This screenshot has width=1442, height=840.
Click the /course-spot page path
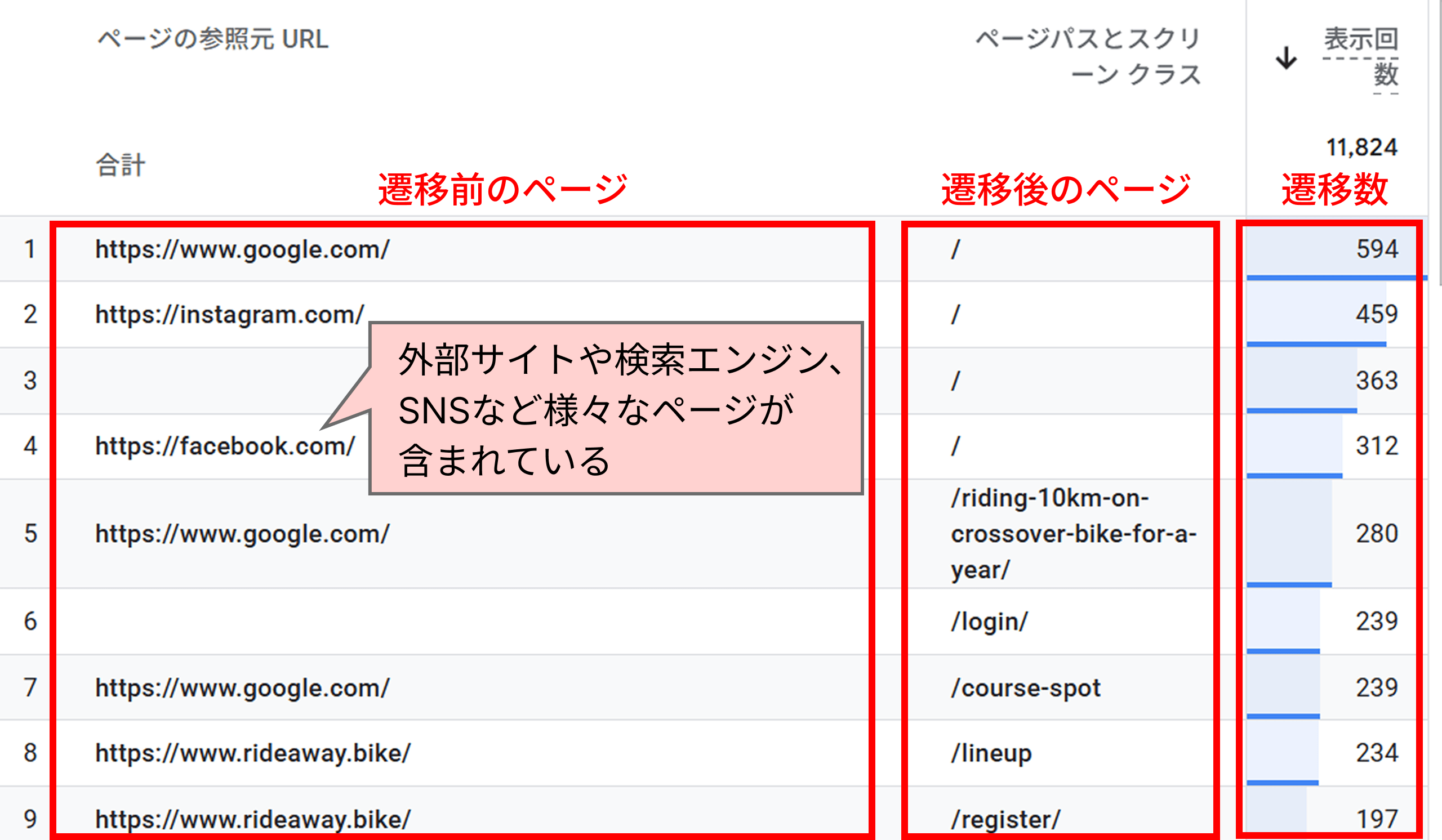click(1025, 688)
